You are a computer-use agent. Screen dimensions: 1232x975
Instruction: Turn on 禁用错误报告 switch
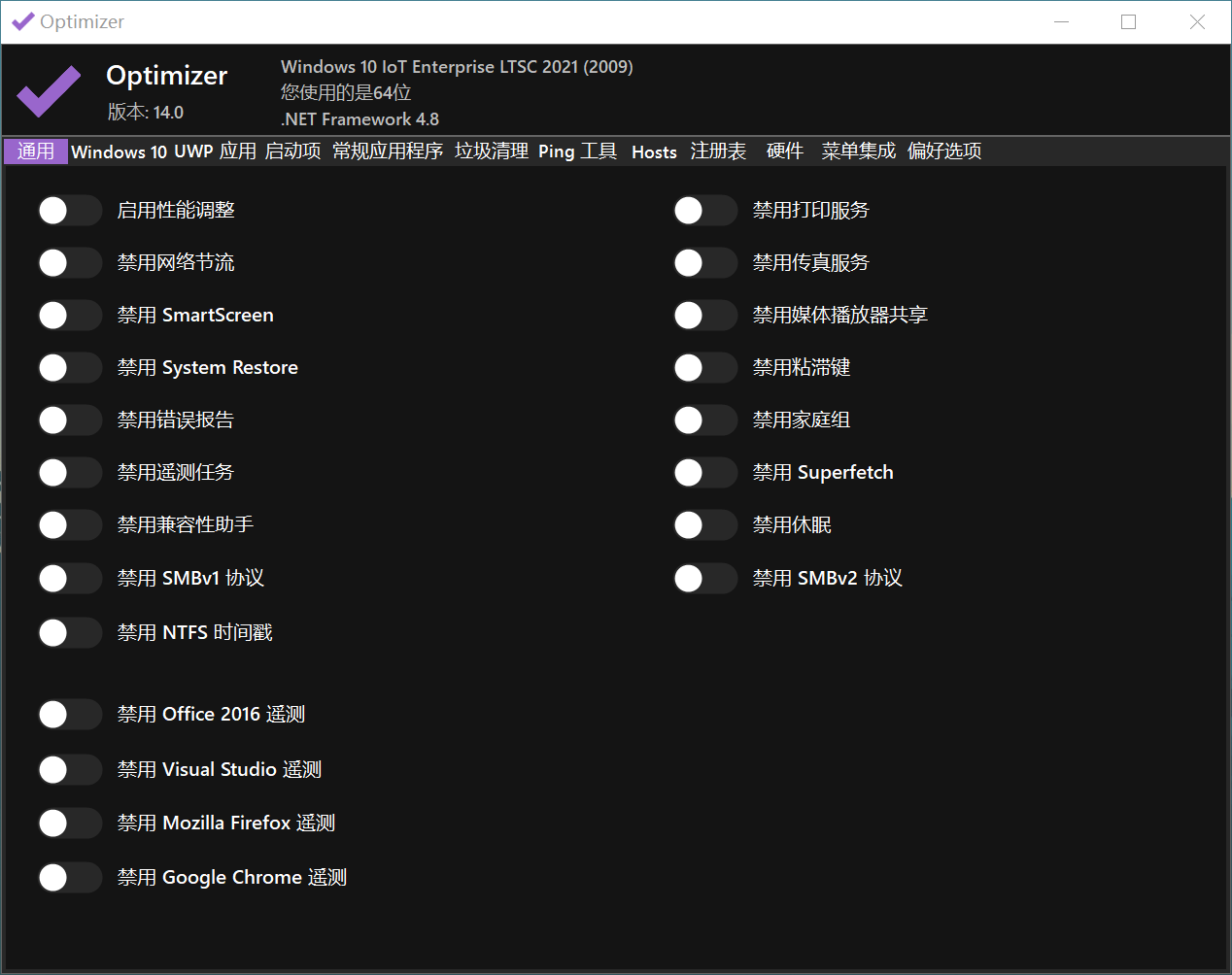[70, 420]
